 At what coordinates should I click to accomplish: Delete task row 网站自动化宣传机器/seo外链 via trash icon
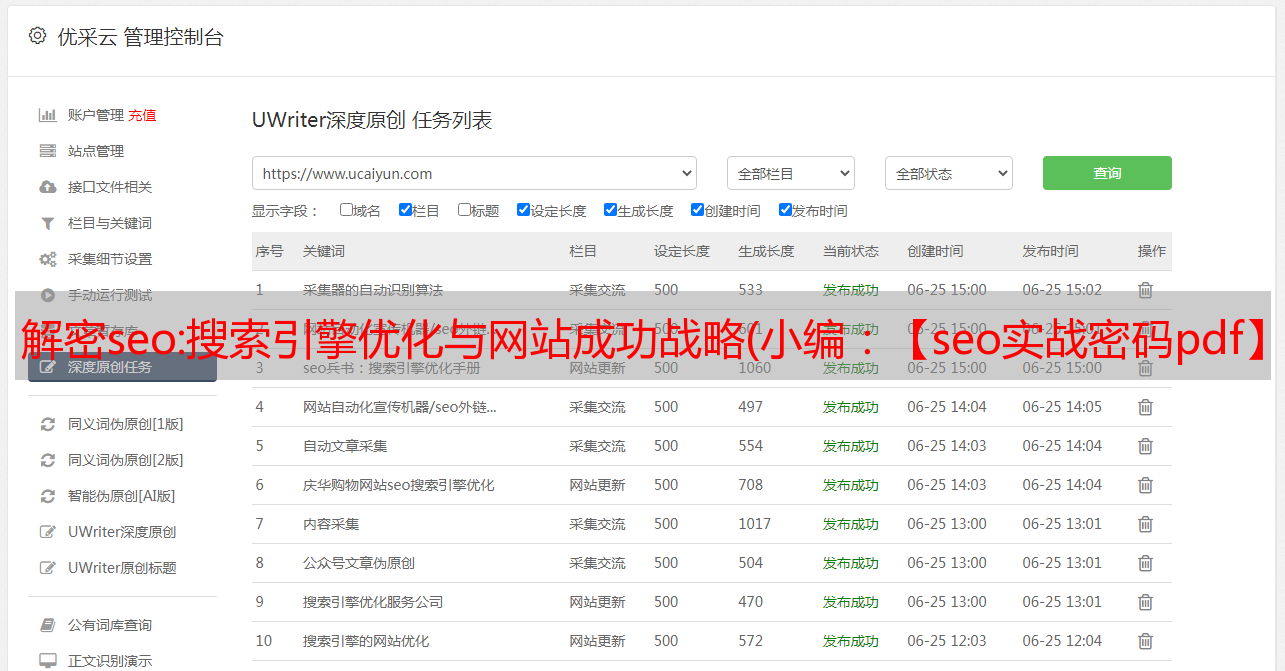pyautogui.click(x=1145, y=407)
